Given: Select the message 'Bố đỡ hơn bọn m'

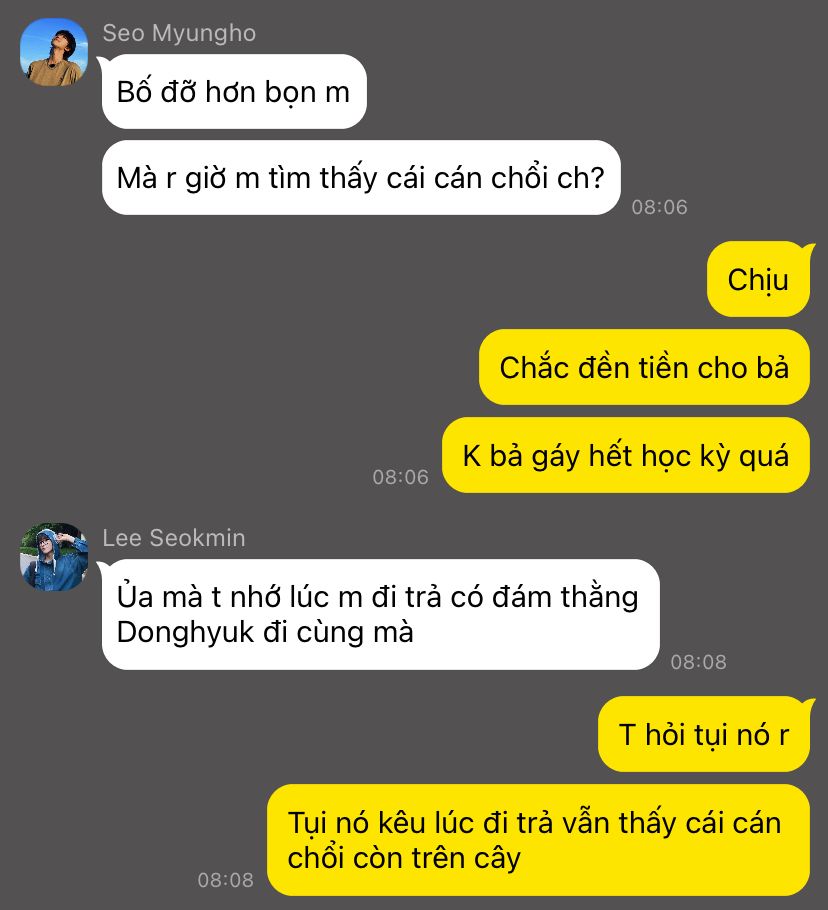Looking at the screenshot, I should coord(234,92).
